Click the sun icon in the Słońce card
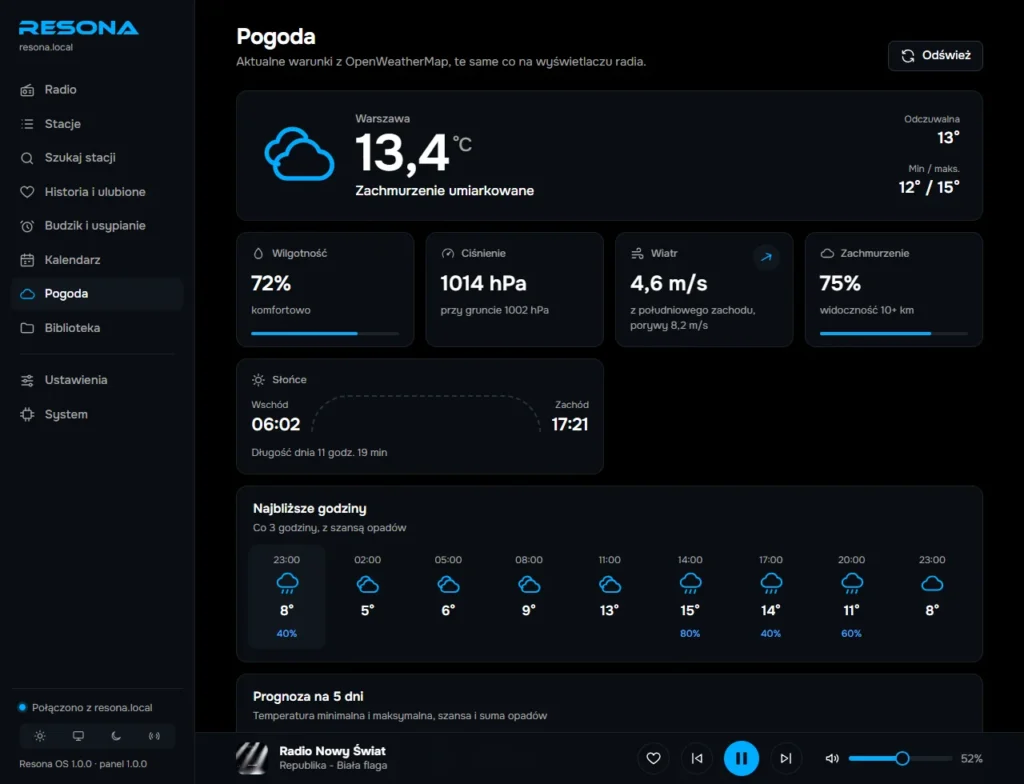The width and height of the screenshot is (1024, 784). [x=258, y=380]
